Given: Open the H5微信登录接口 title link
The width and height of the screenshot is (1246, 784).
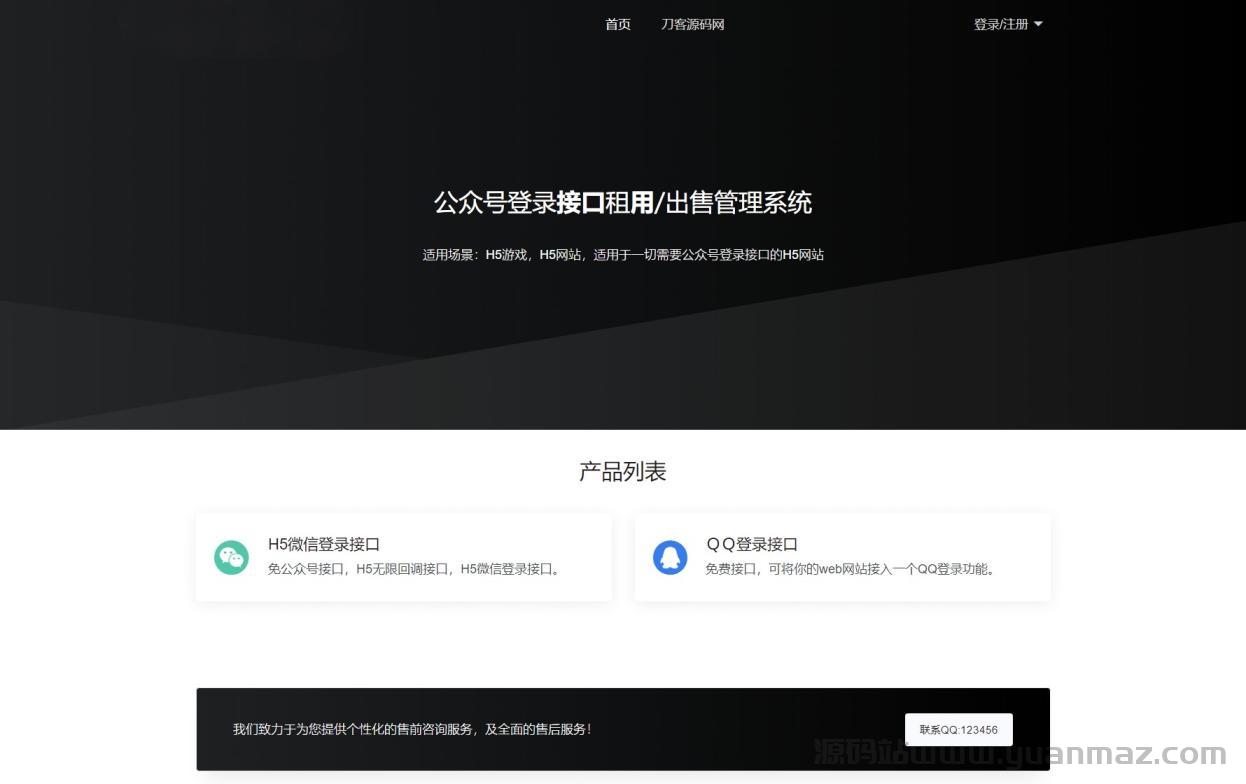Looking at the screenshot, I should tap(324, 544).
